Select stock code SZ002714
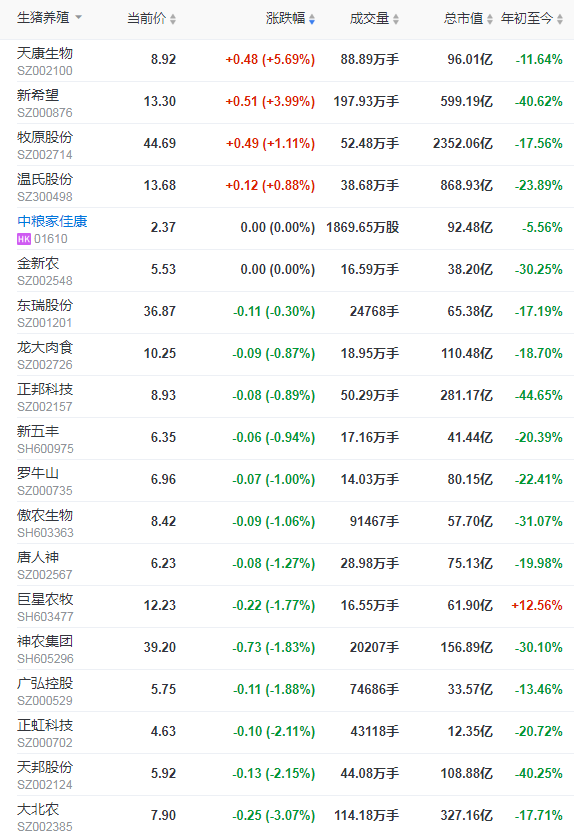 [45, 155]
